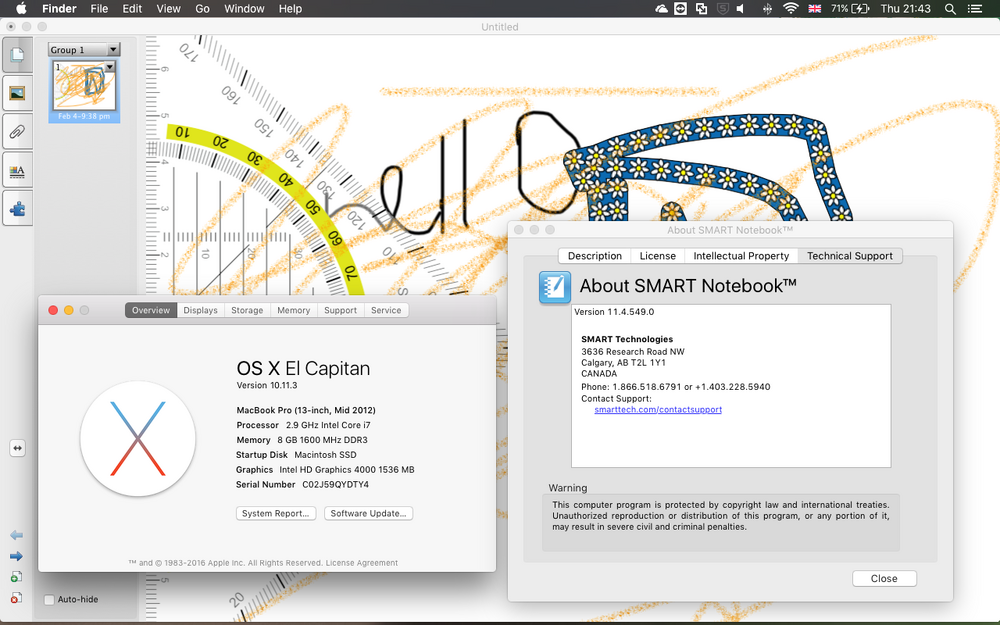The height and width of the screenshot is (625, 1000).
Task: Switch to the Description tab
Action: pos(594,256)
